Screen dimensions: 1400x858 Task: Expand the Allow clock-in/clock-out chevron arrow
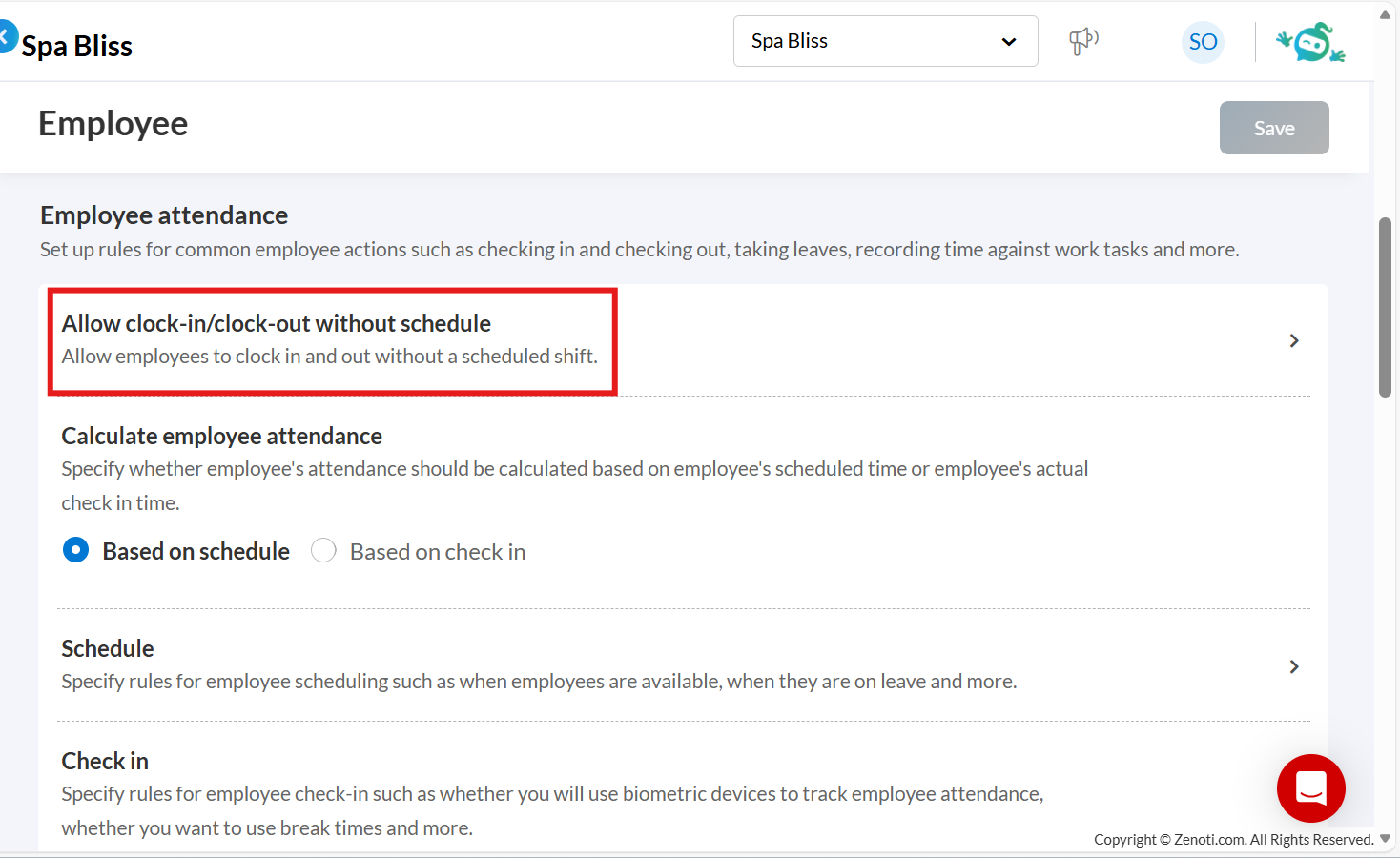pos(1294,340)
